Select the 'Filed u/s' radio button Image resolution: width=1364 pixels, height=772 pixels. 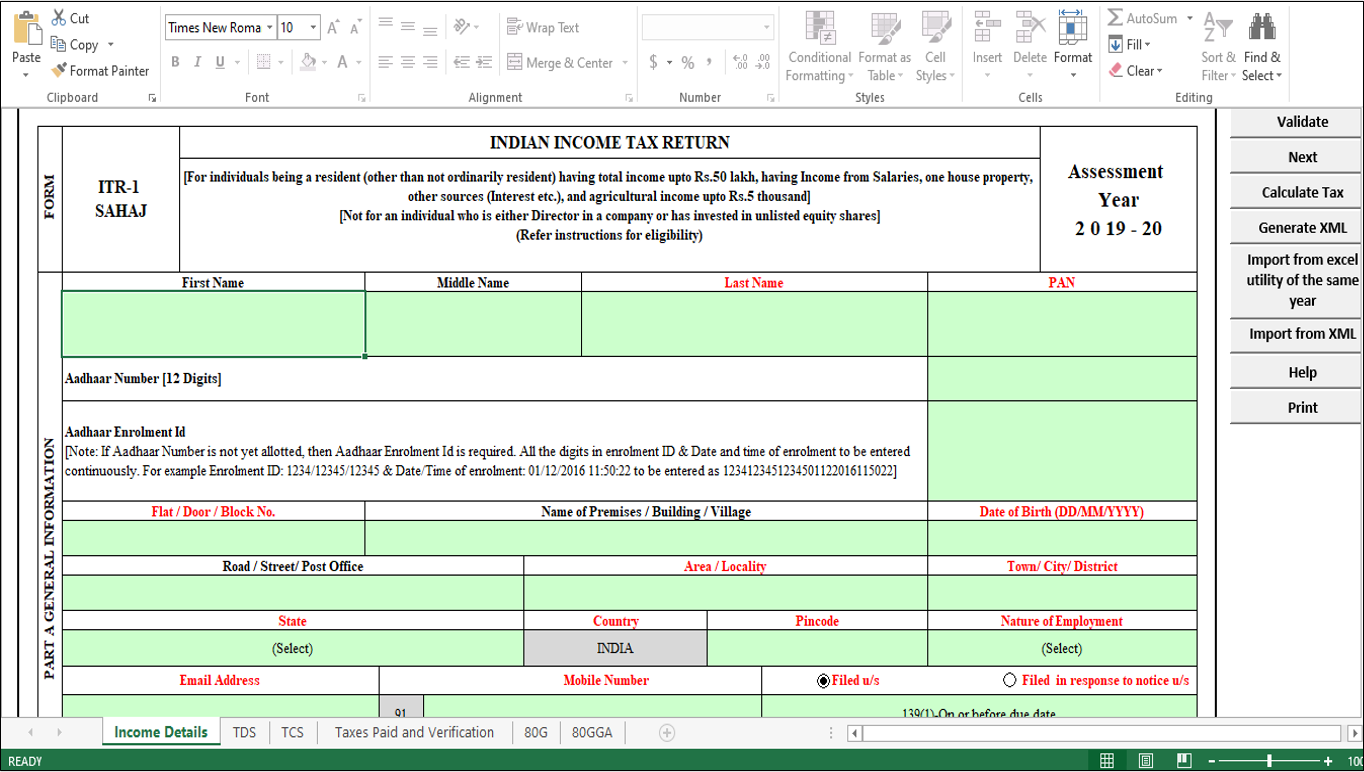(x=823, y=681)
